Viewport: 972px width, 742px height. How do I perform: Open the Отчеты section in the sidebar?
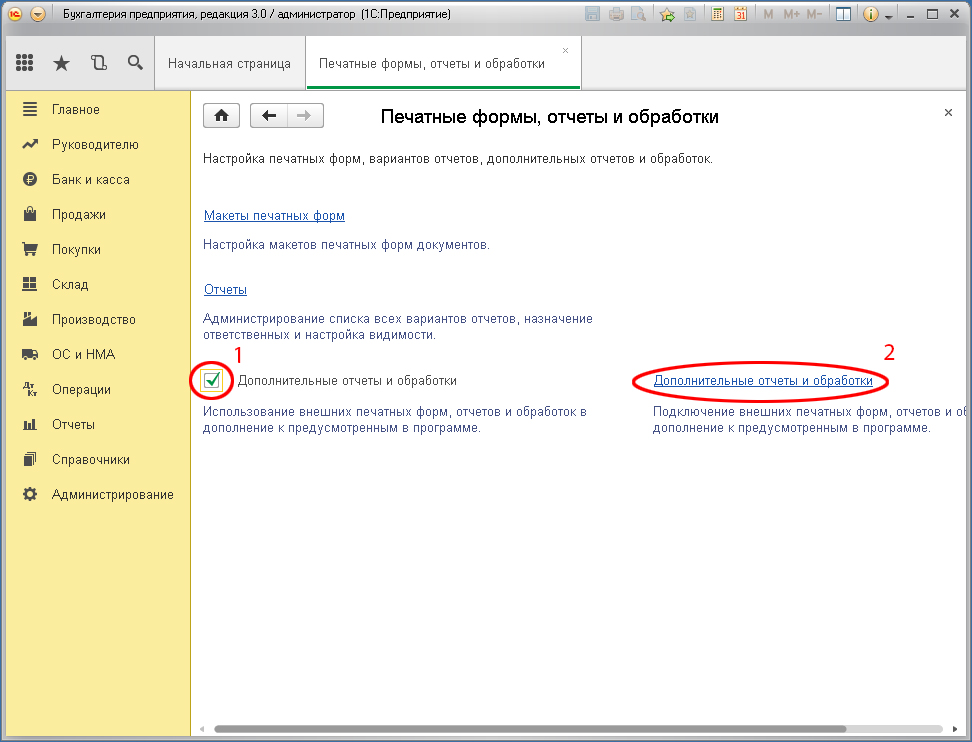coord(96,425)
